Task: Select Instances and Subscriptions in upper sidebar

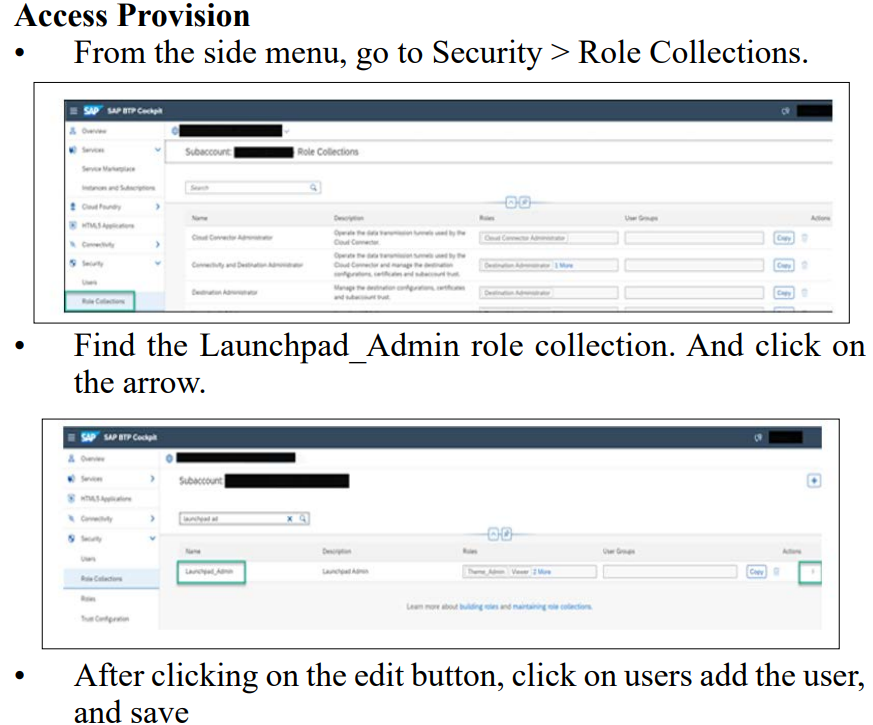Action: (x=119, y=188)
